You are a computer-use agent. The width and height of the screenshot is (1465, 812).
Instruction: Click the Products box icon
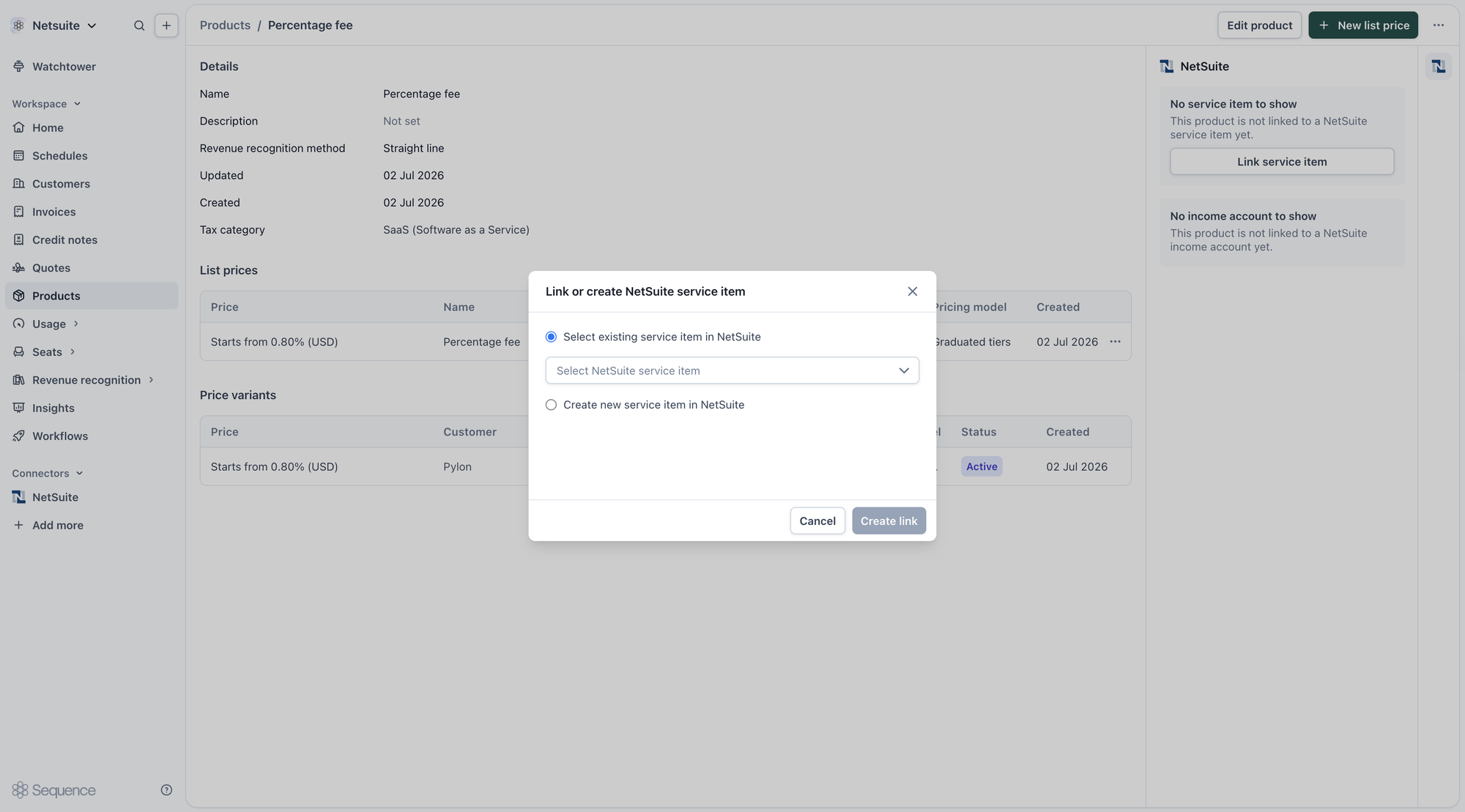(x=19, y=296)
